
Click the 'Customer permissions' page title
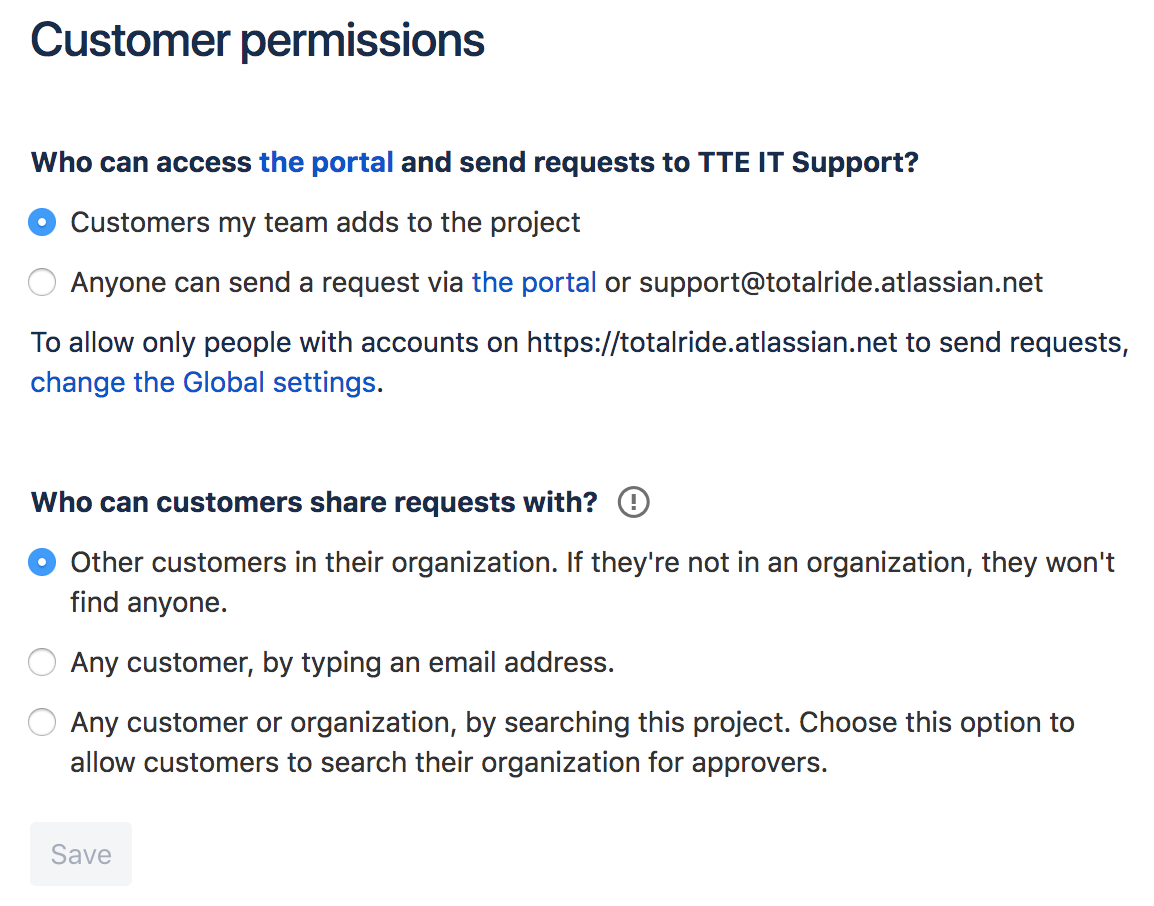pyautogui.click(x=258, y=41)
